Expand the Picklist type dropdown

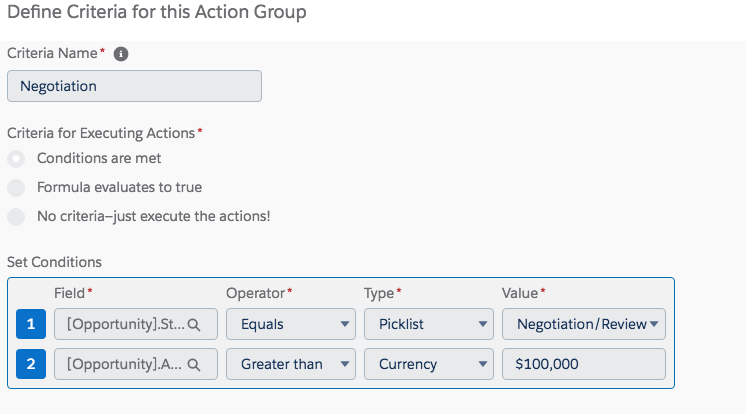pyautogui.click(x=428, y=324)
